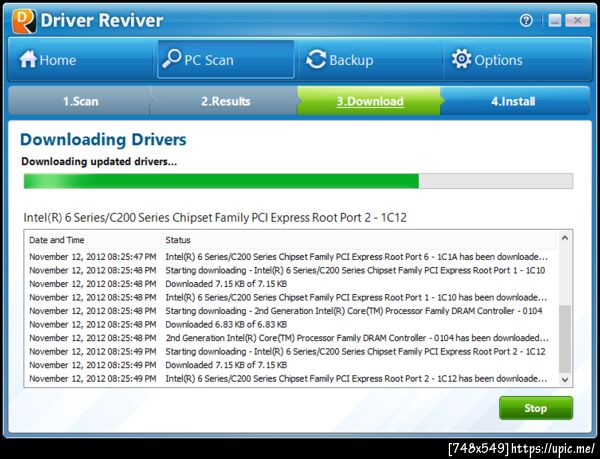Click log scrollbar down arrow
This screenshot has height=459, width=600.
pyautogui.click(x=565, y=380)
